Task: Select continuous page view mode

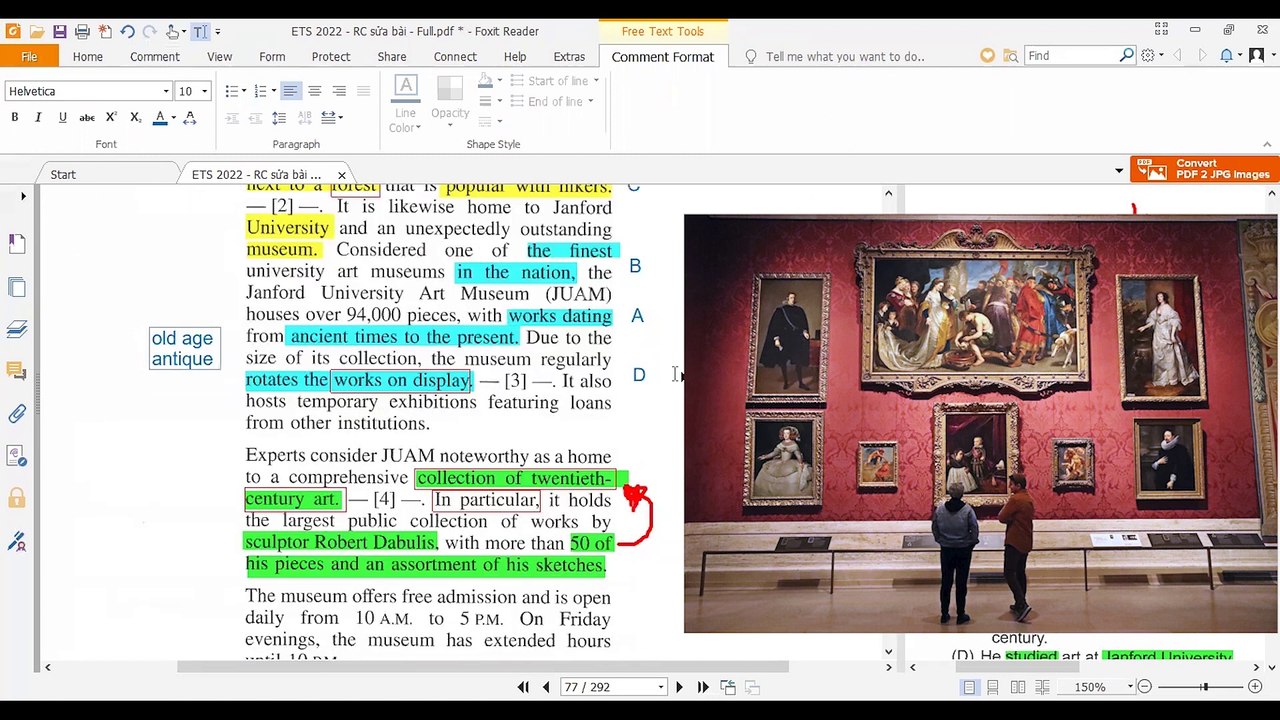Action: click(x=993, y=687)
